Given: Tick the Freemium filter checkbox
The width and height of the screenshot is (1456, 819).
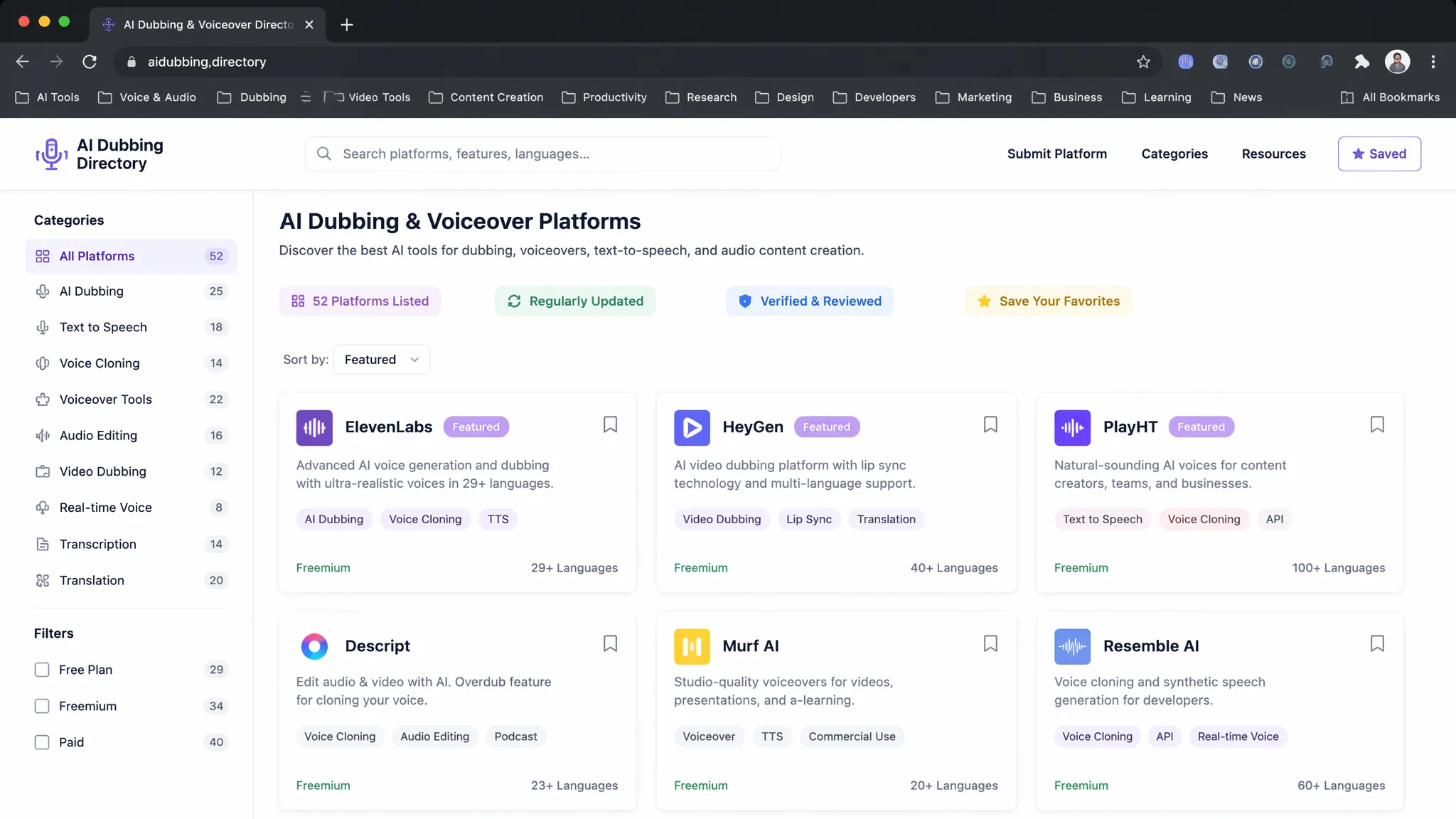Looking at the screenshot, I should pyautogui.click(x=42, y=706).
